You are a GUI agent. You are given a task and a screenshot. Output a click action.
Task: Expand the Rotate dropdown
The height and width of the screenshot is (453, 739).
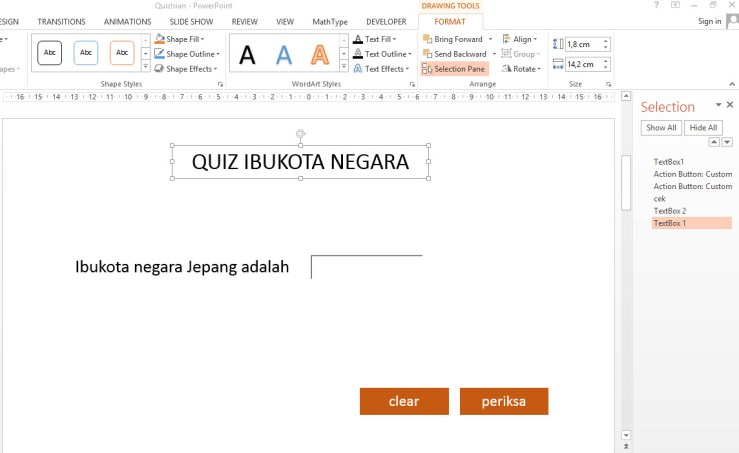523,69
